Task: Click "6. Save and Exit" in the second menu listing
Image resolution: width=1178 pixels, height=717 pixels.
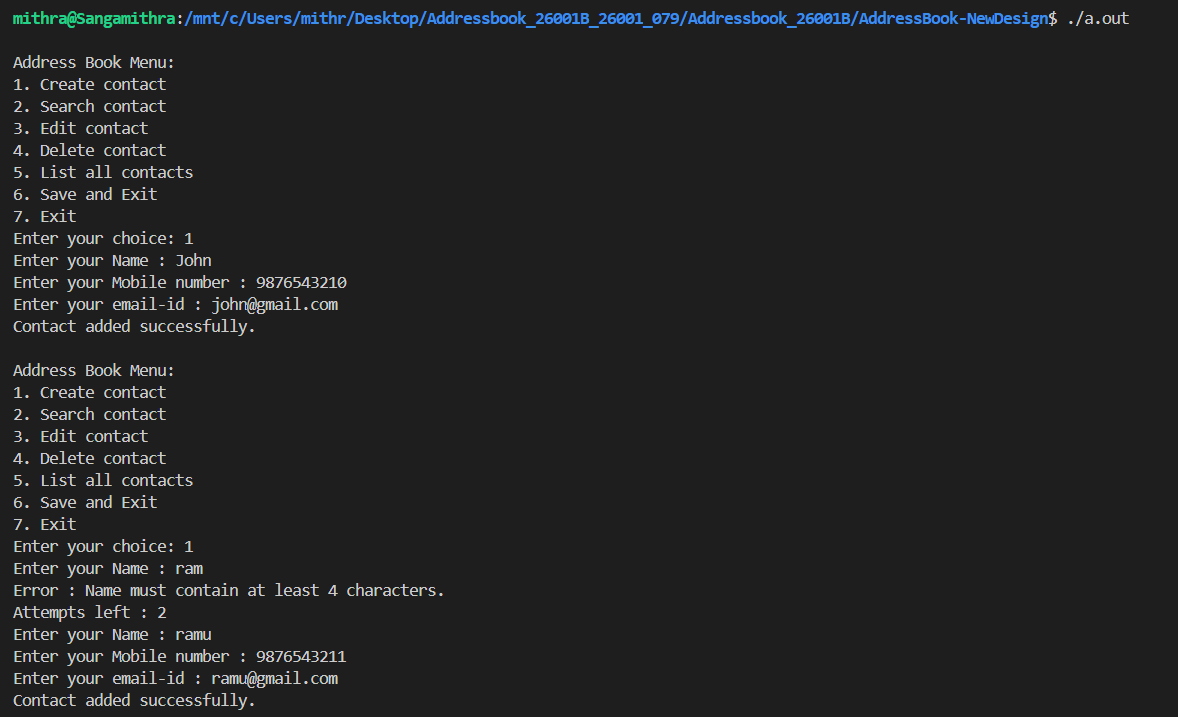Action: [x=85, y=503]
